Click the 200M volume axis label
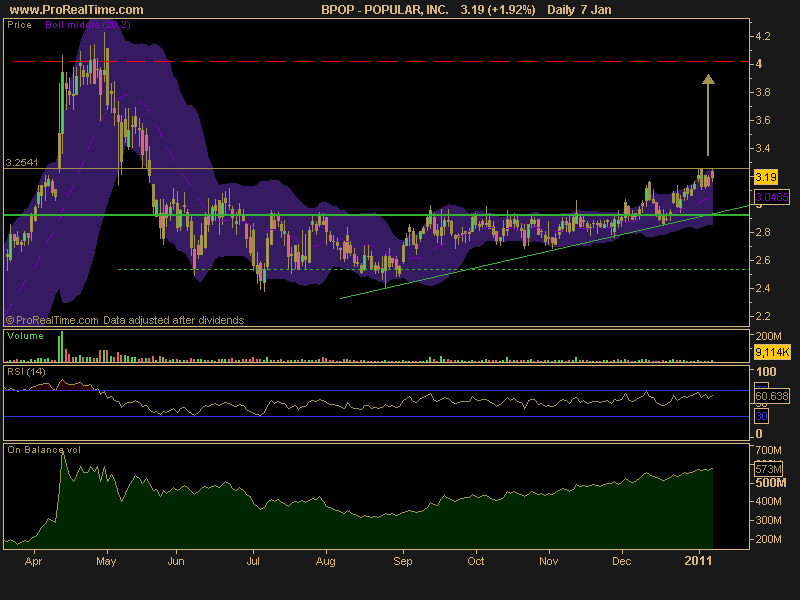The image size is (800, 600). point(768,336)
